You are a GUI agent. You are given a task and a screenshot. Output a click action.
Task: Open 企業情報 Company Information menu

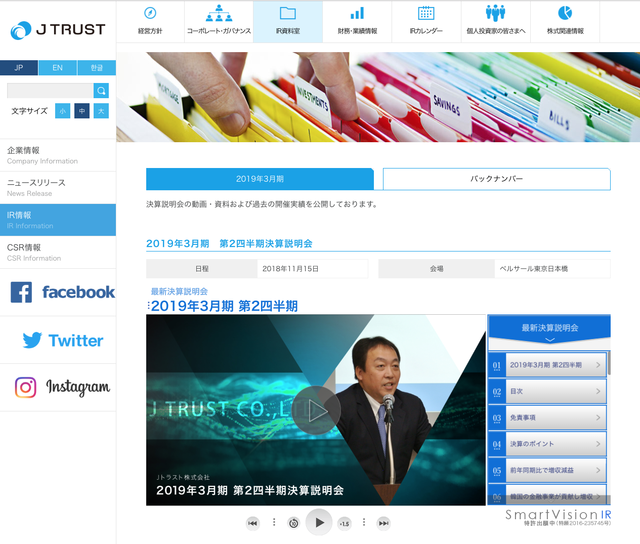(58, 155)
